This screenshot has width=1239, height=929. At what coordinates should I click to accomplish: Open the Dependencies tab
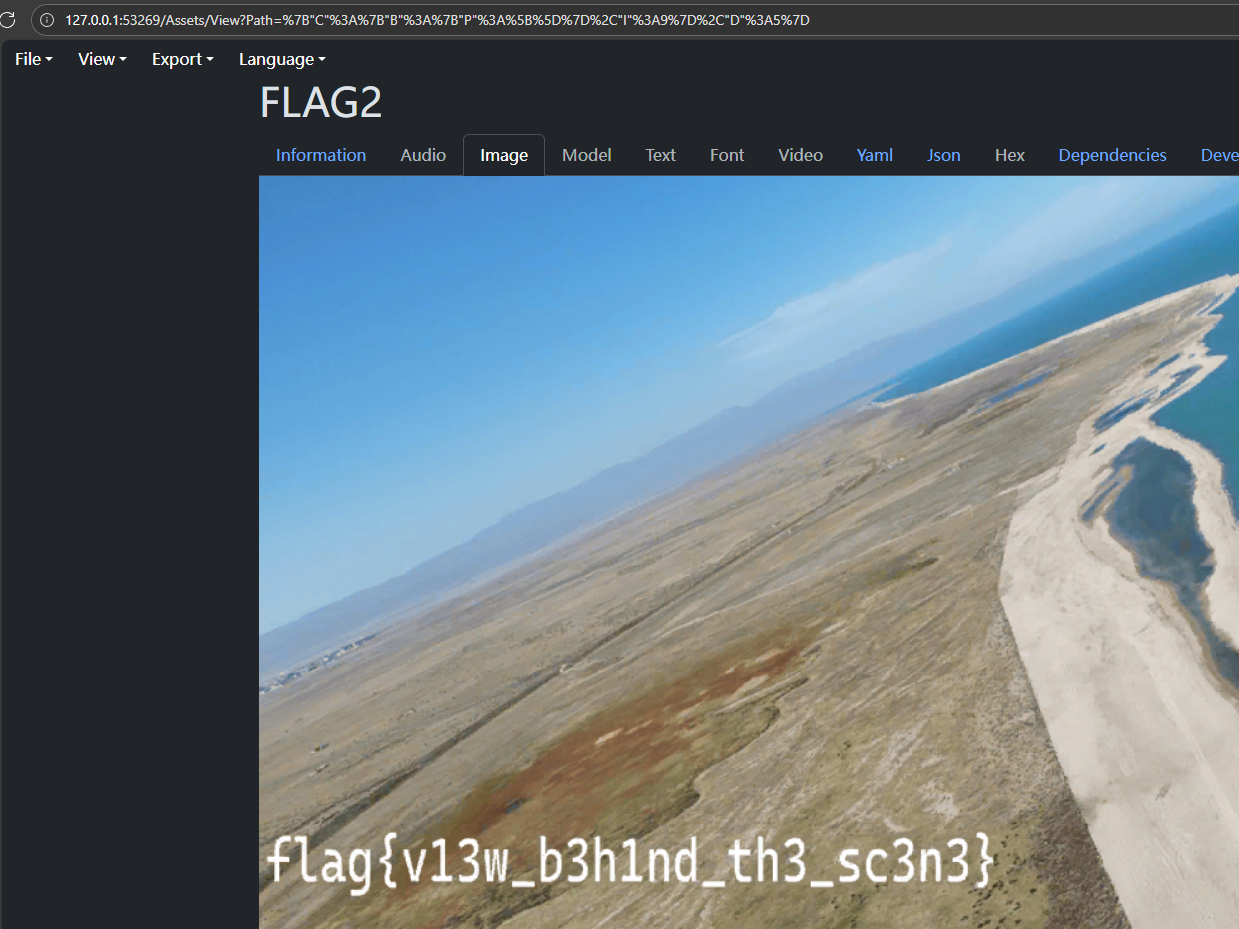click(x=1112, y=155)
